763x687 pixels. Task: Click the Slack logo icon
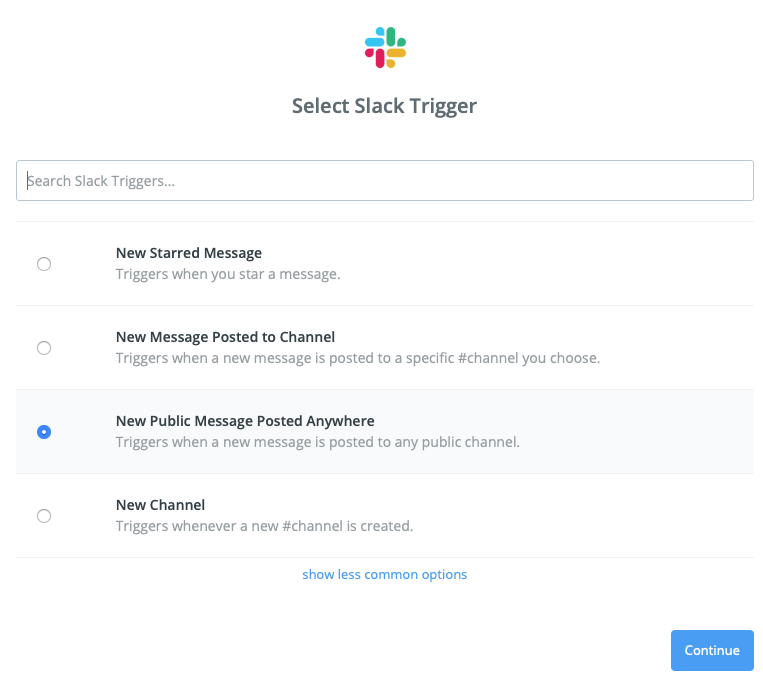click(385, 48)
